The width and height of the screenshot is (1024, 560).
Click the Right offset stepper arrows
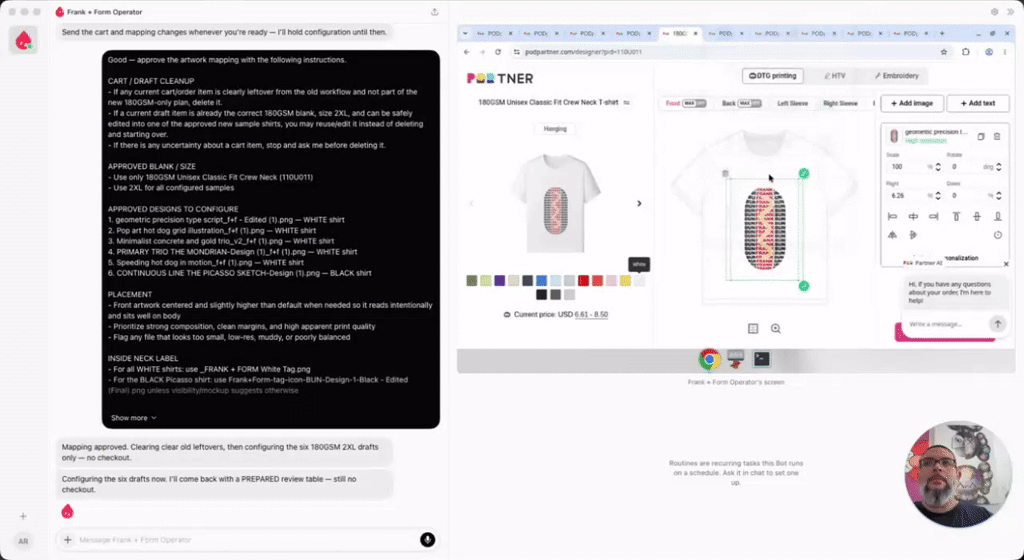point(938,196)
